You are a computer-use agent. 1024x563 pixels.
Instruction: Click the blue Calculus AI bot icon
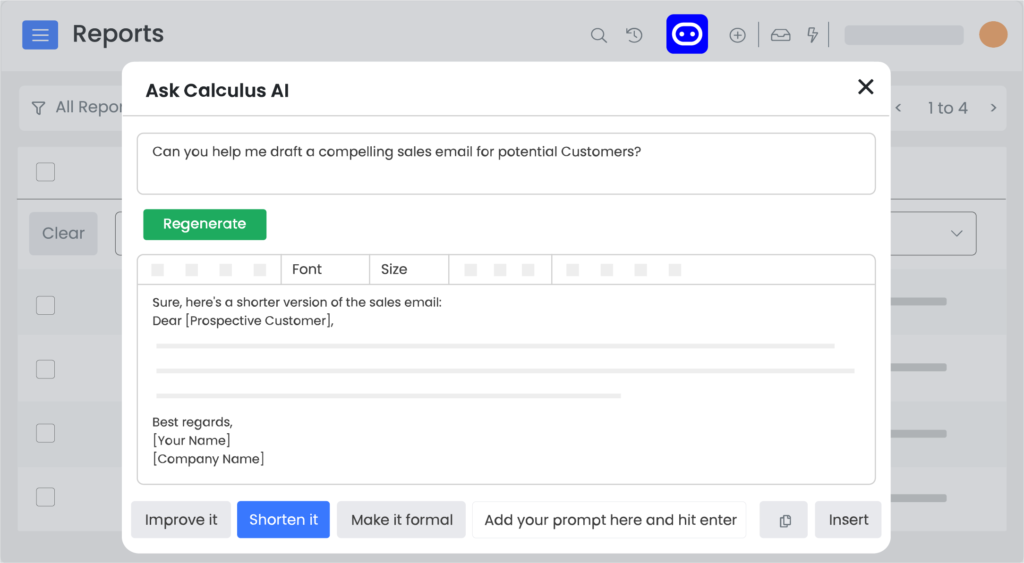pos(686,34)
